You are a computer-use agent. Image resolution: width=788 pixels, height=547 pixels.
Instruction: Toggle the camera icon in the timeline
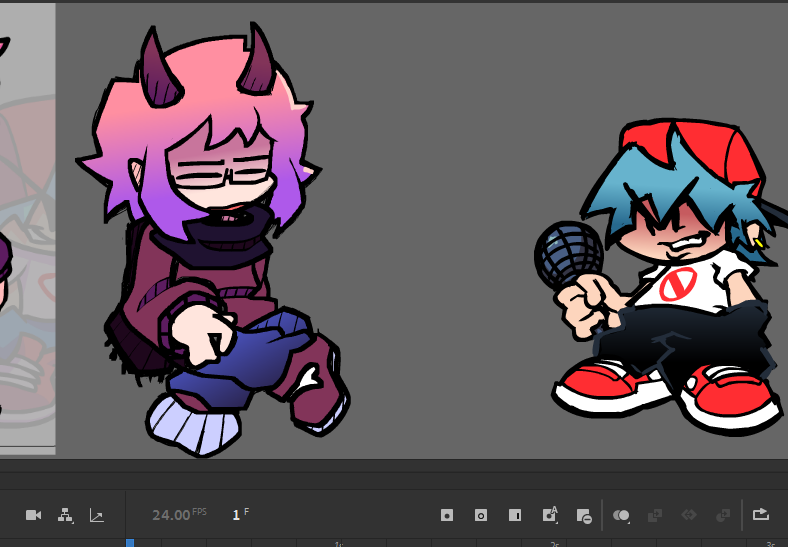[33, 515]
